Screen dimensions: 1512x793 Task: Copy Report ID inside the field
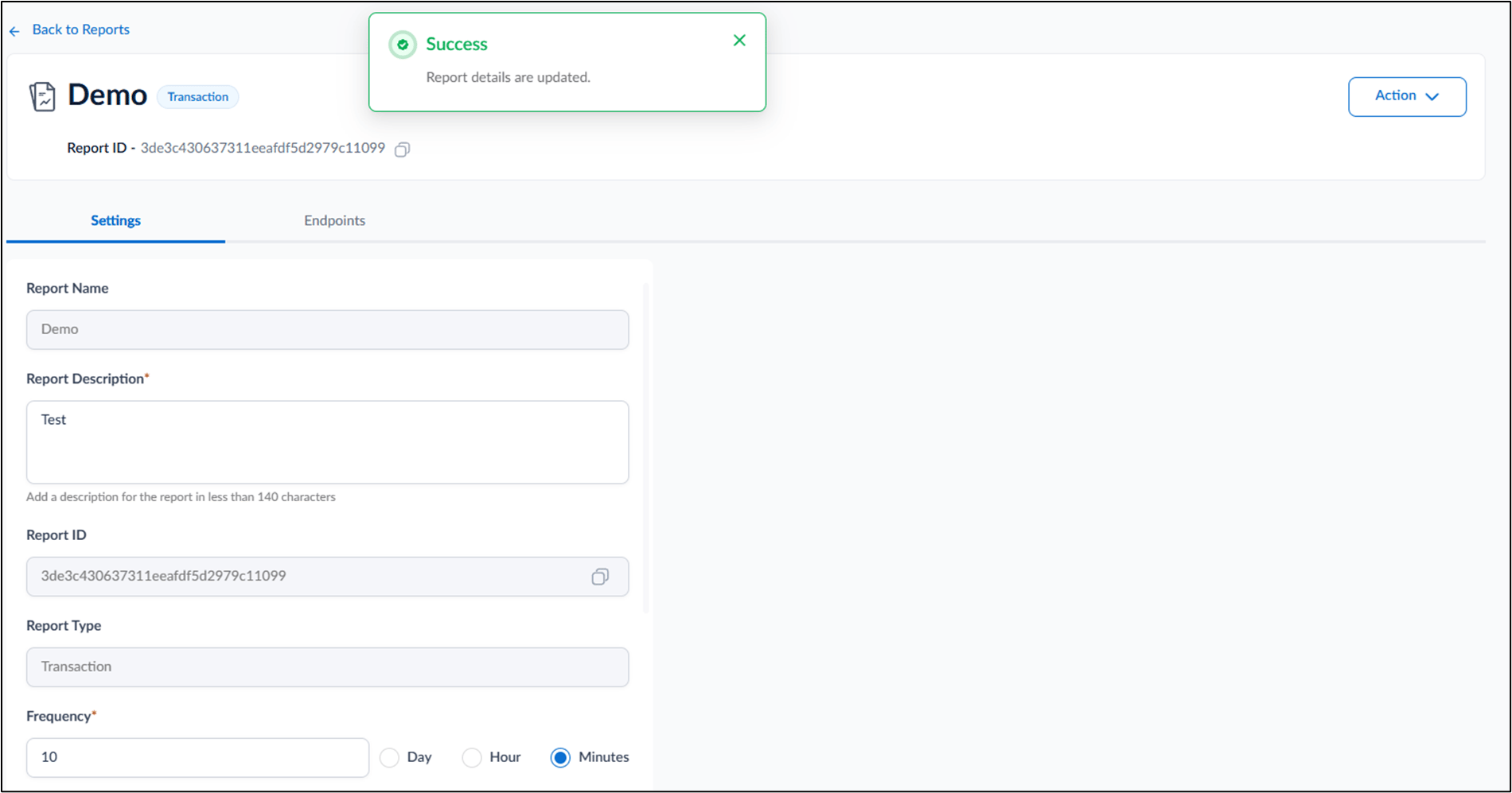coord(600,577)
